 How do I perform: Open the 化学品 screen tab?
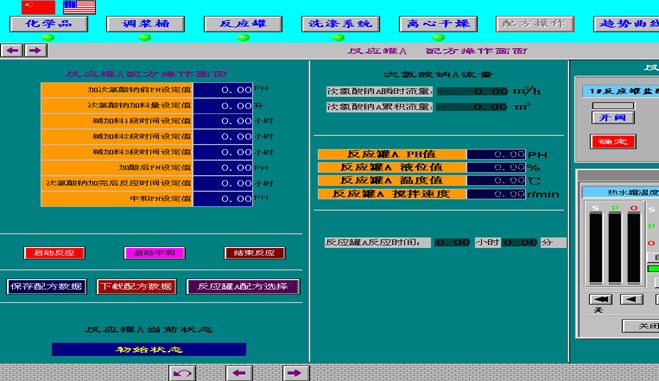(49, 24)
